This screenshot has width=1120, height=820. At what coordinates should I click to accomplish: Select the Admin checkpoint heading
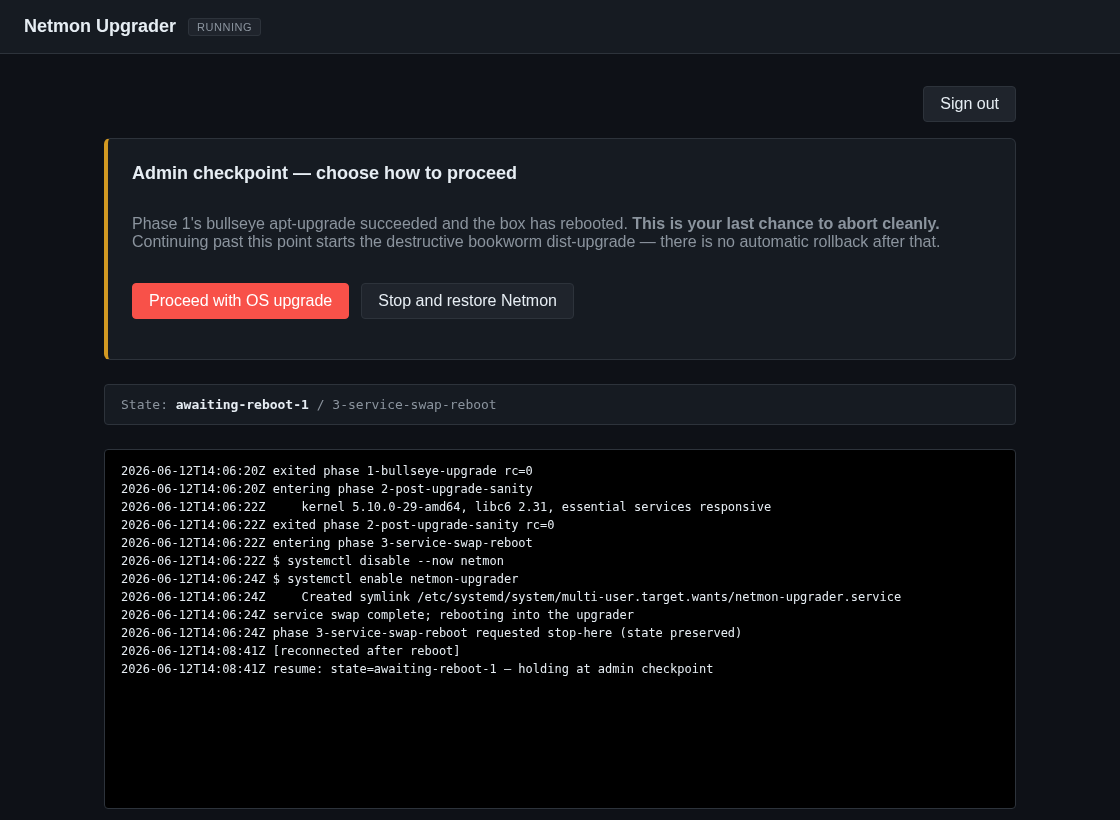[324, 173]
